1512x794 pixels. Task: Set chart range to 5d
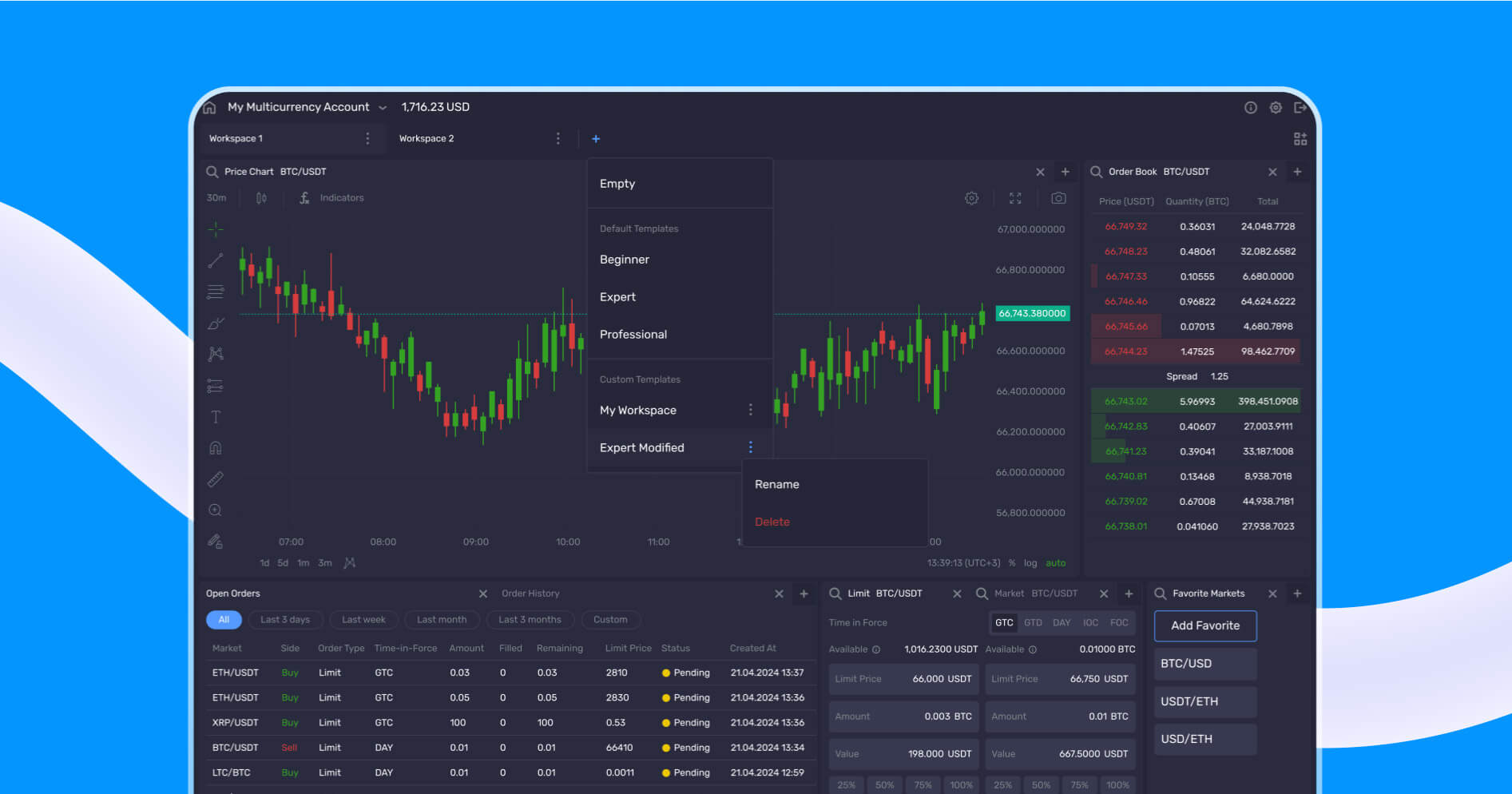(x=283, y=563)
